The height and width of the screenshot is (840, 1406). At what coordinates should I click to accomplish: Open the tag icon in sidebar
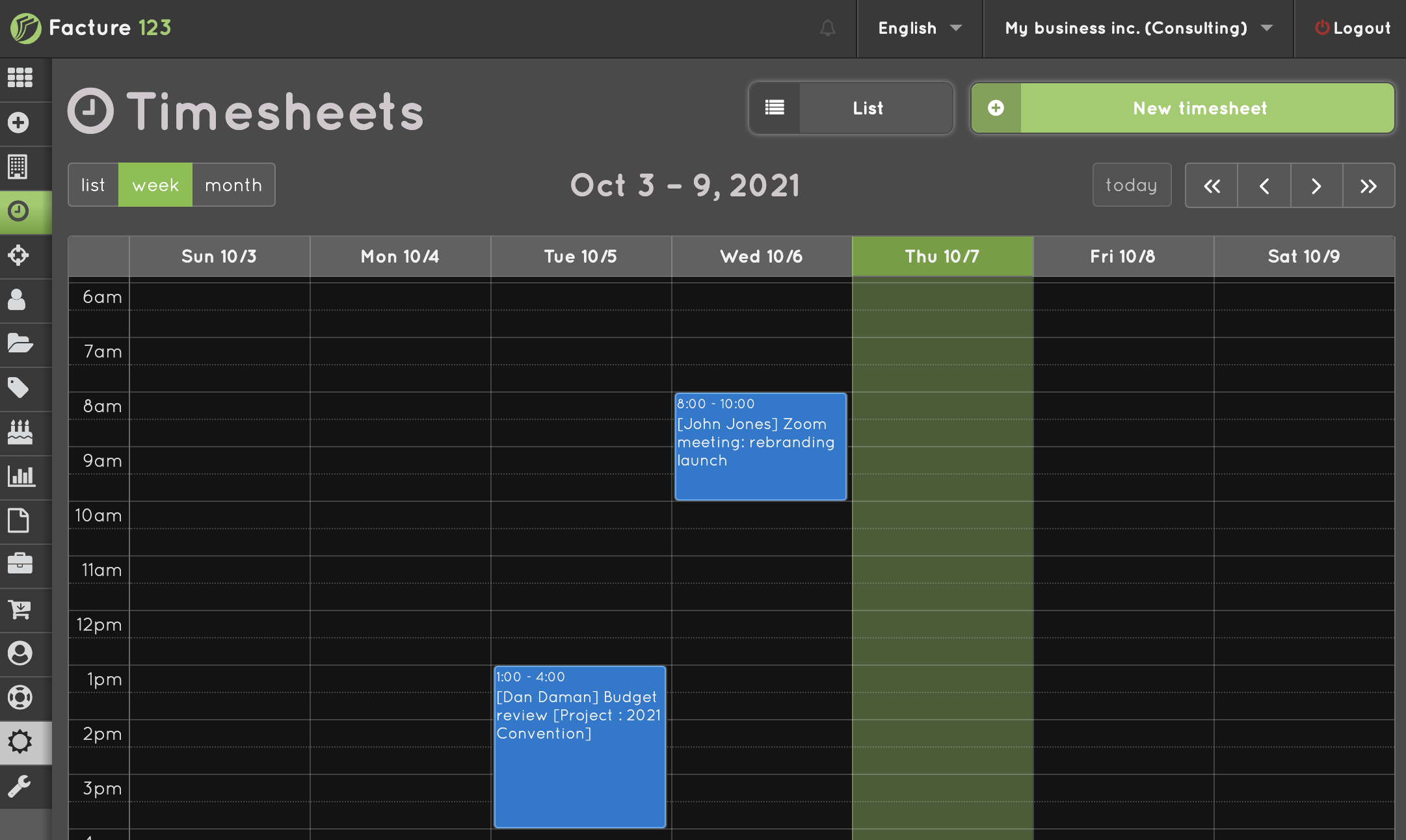[18, 387]
